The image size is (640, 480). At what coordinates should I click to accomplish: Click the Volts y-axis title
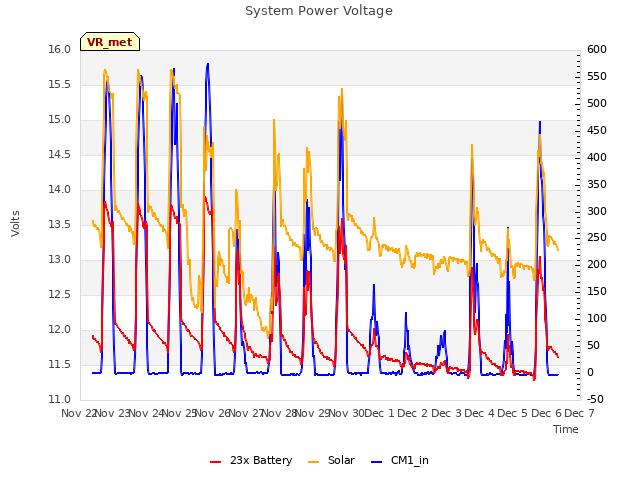[x=16, y=223]
